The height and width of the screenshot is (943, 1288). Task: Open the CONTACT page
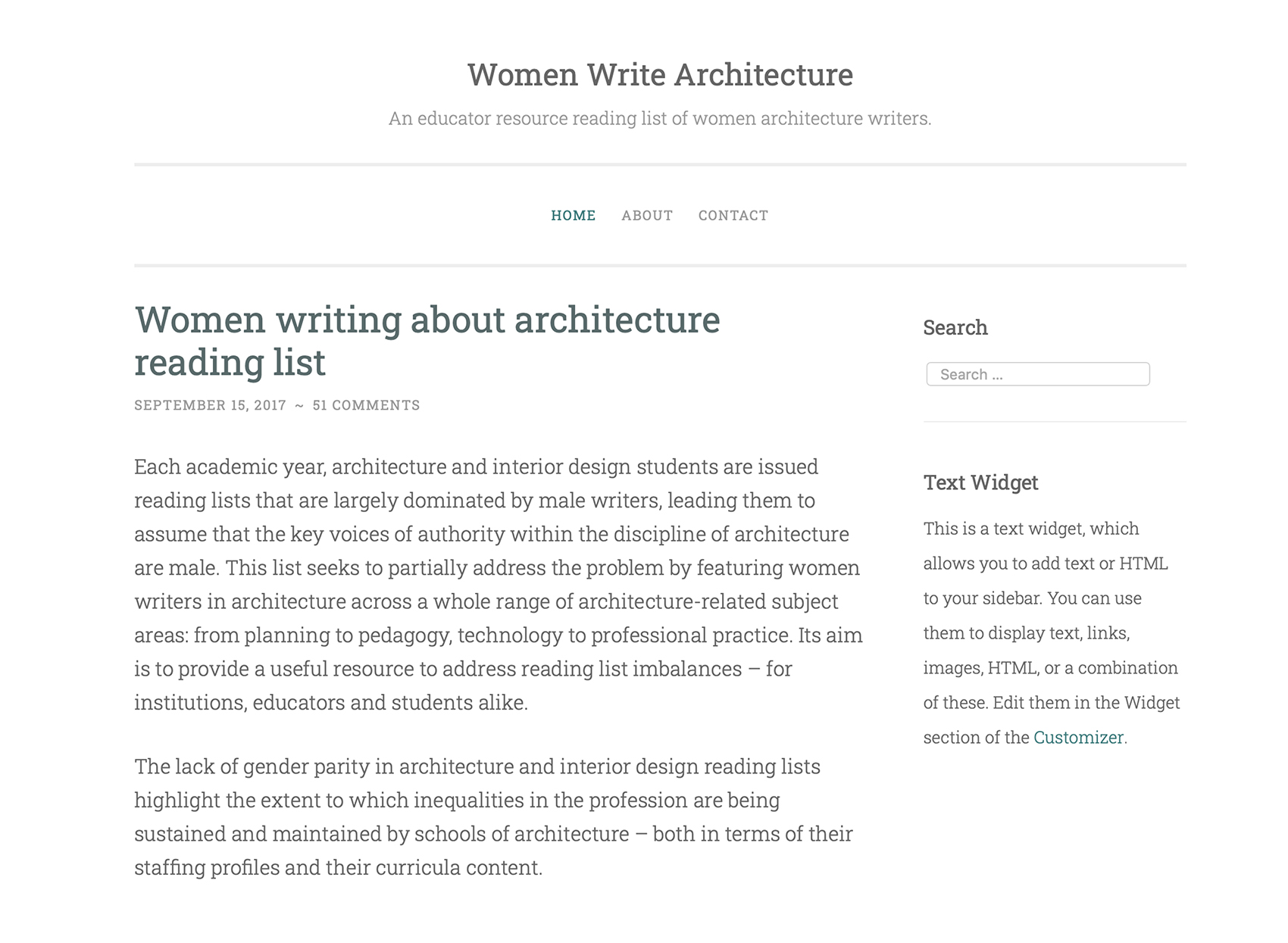(733, 215)
